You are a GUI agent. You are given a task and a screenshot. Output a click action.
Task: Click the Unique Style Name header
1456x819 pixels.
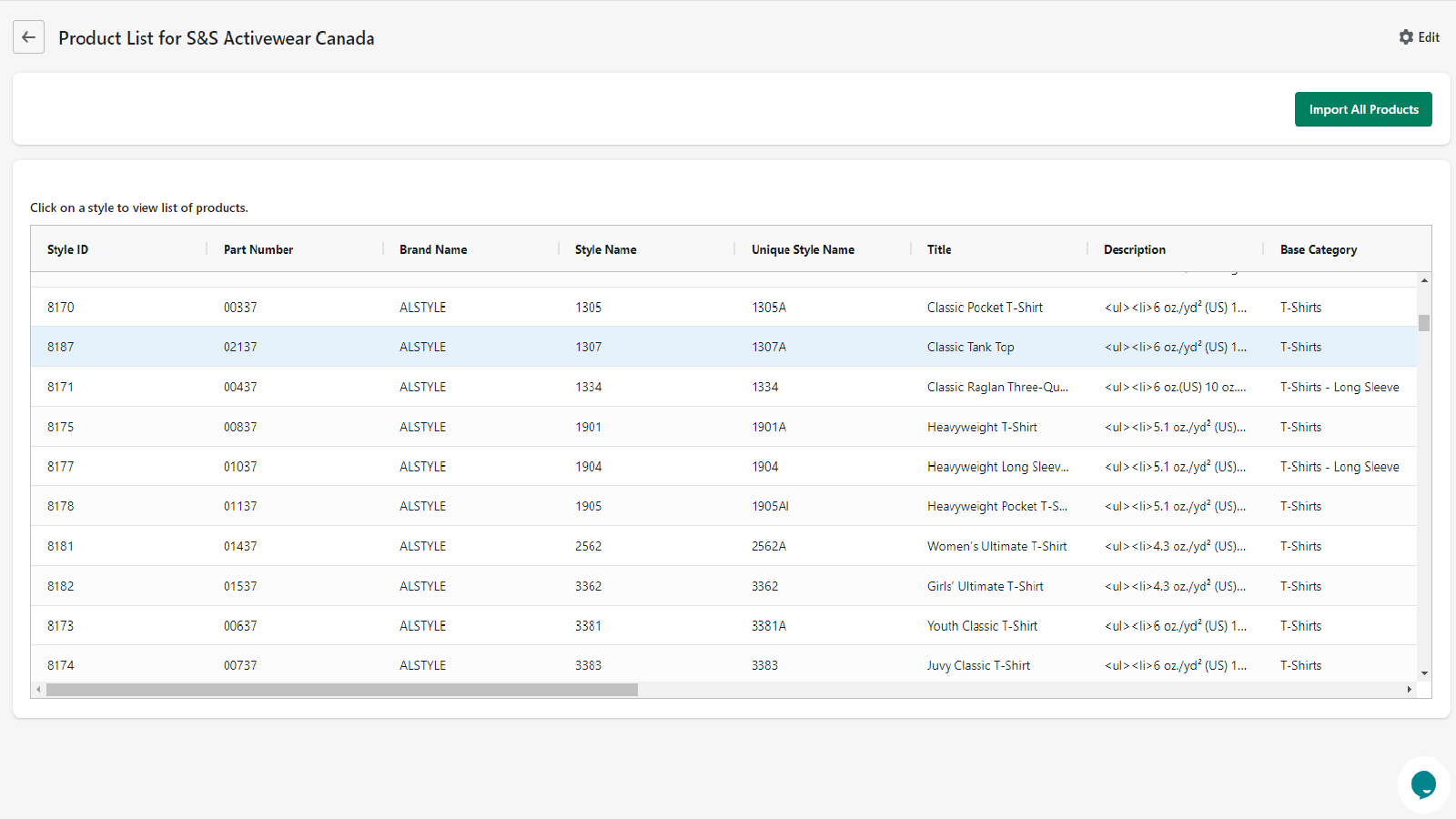click(x=803, y=249)
